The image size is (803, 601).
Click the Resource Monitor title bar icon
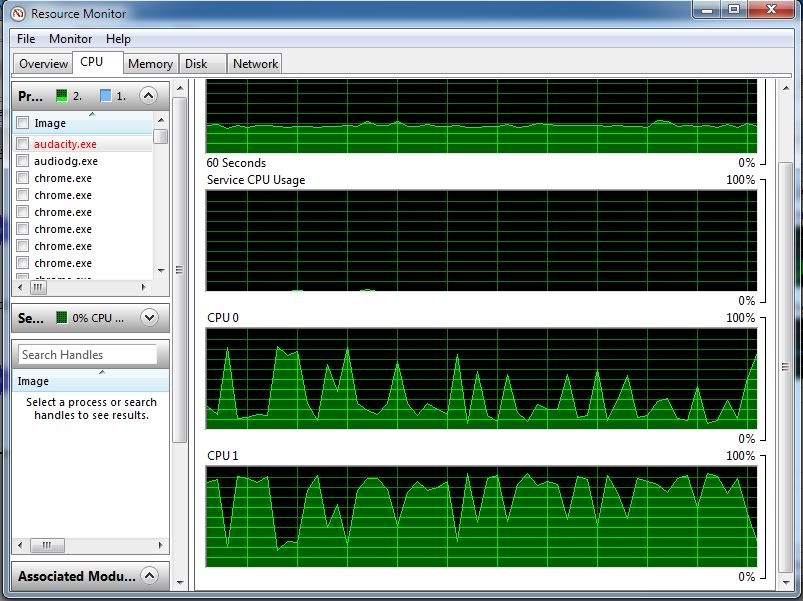point(17,13)
